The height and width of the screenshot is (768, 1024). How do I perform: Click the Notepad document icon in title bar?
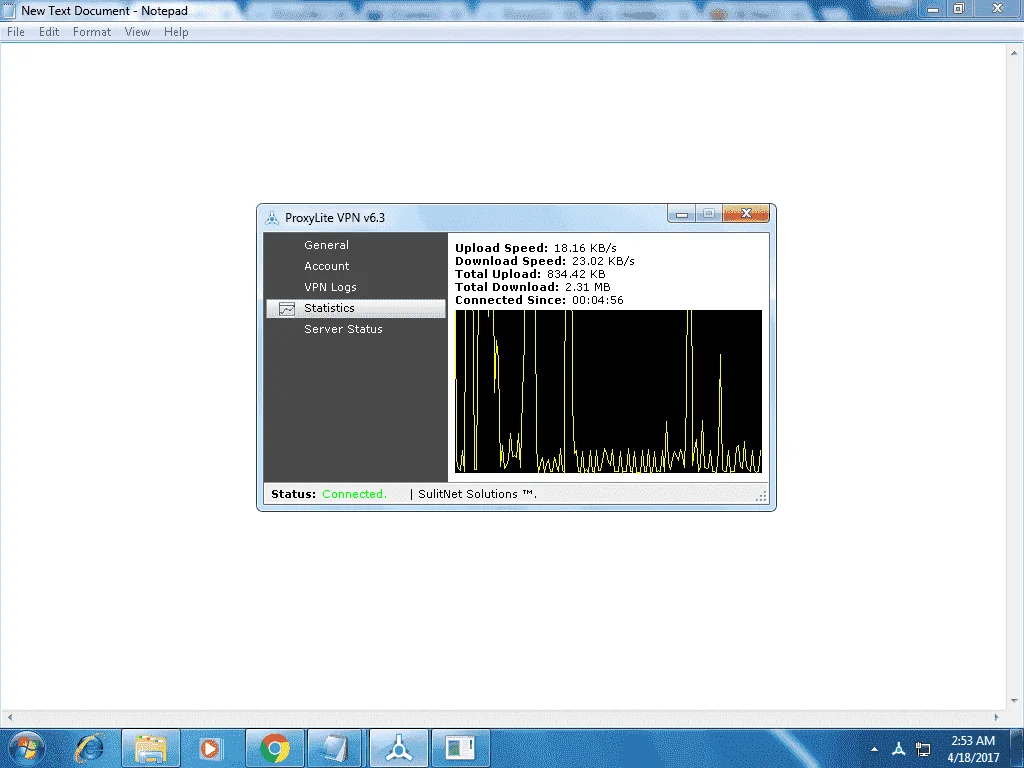(x=9, y=10)
